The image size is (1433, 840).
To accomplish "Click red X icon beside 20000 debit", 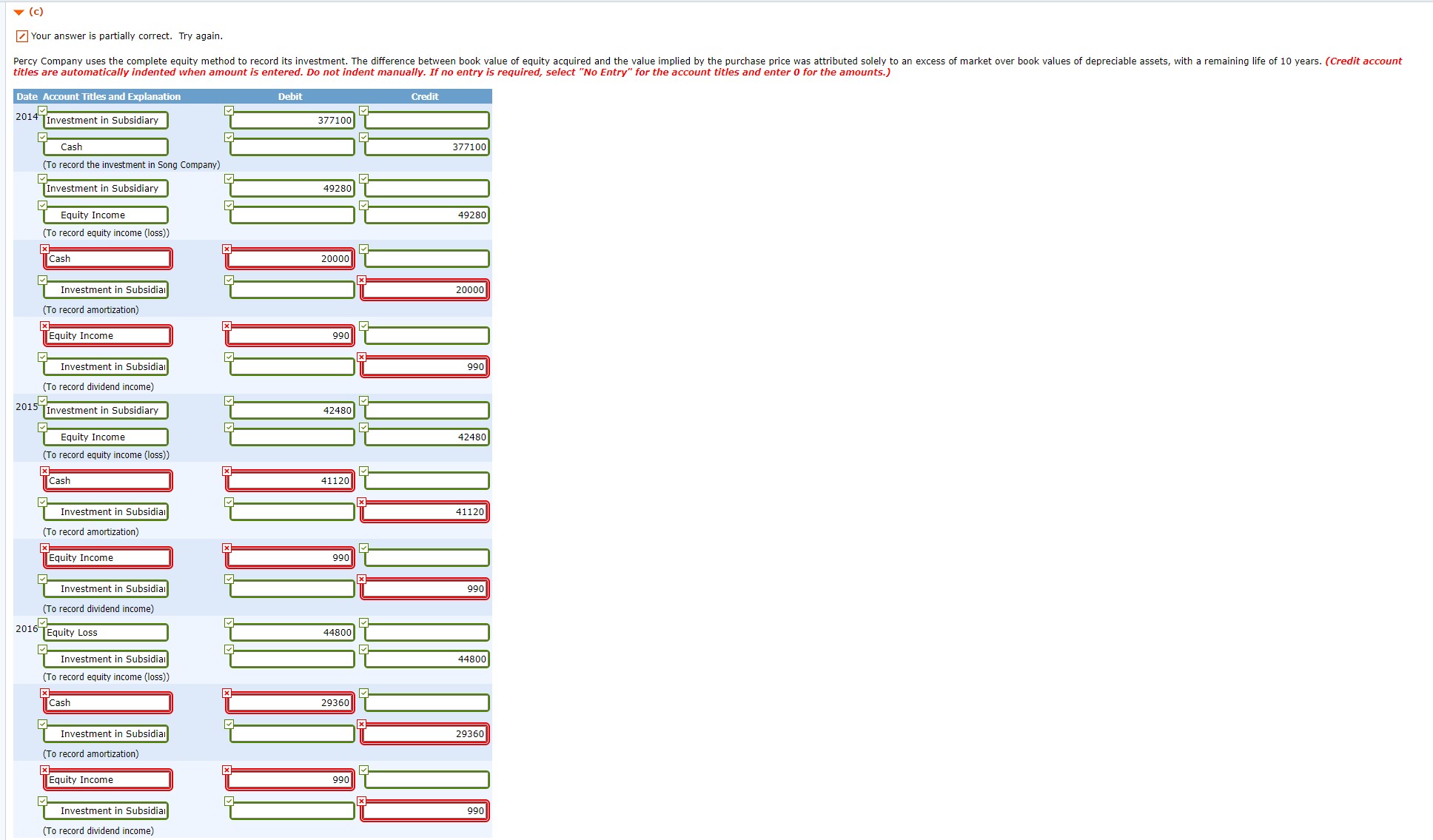I will pos(226,249).
